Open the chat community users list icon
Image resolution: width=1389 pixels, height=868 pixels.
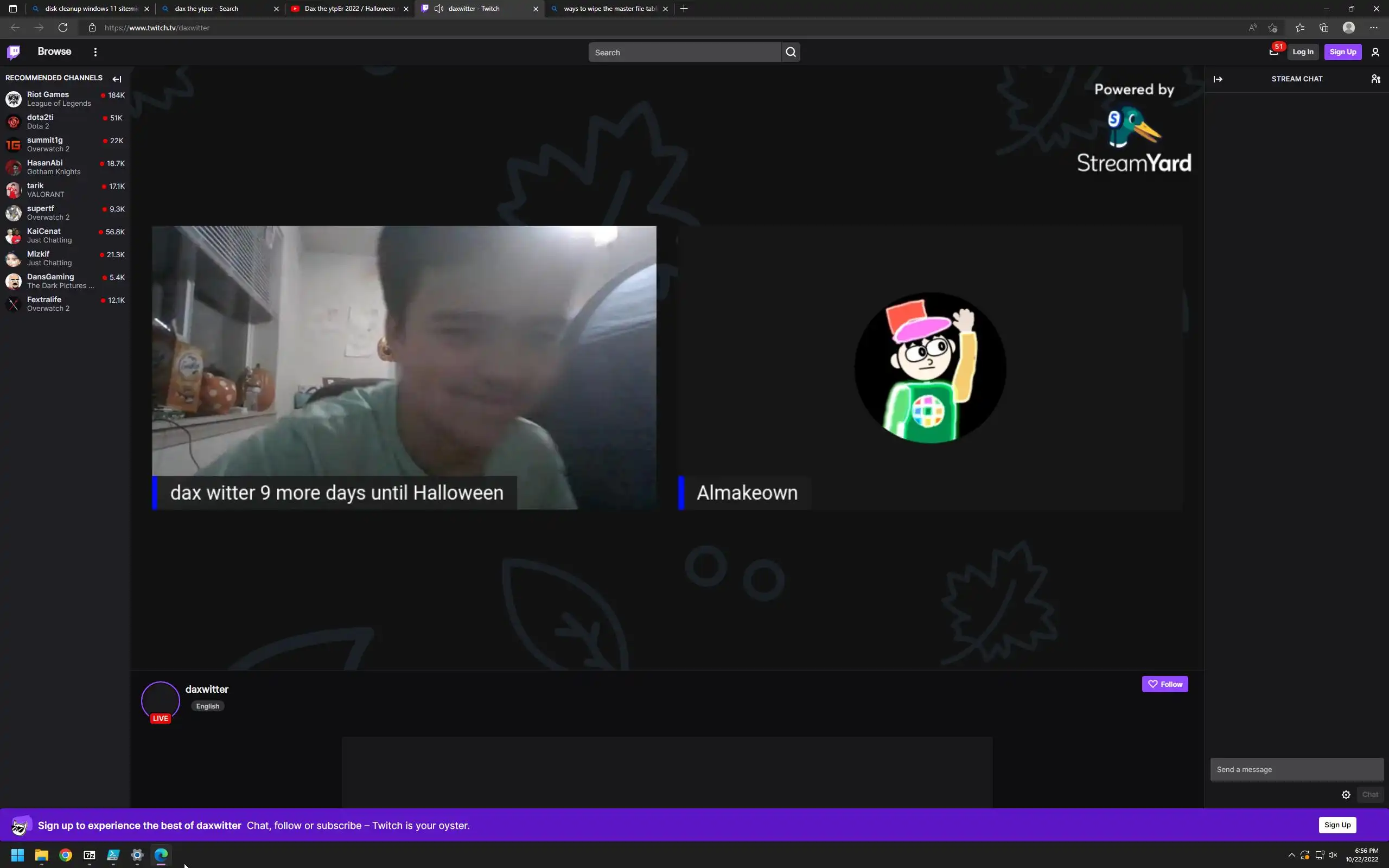pos(1375,79)
